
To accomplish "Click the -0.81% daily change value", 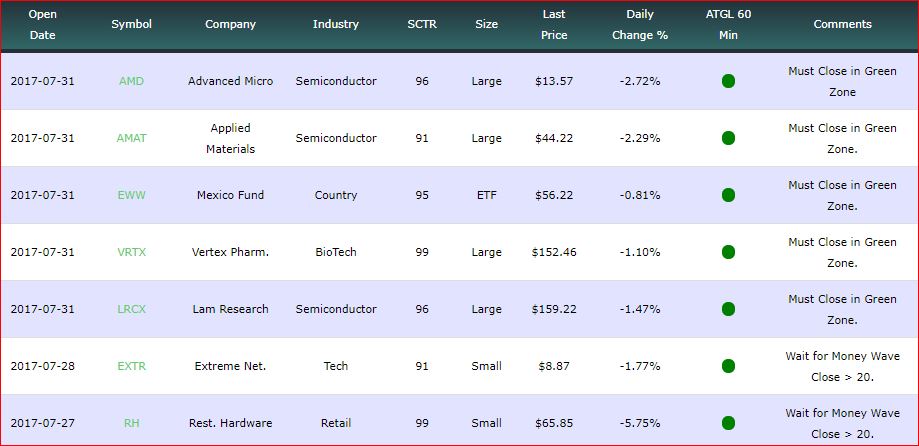I will coord(640,195).
